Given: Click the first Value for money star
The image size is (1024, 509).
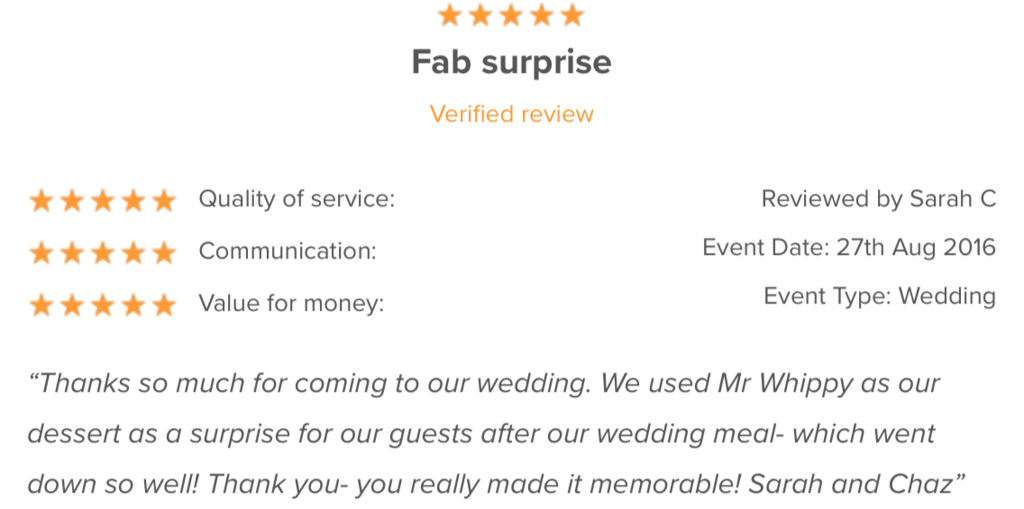Looking at the screenshot, I should coord(41,304).
